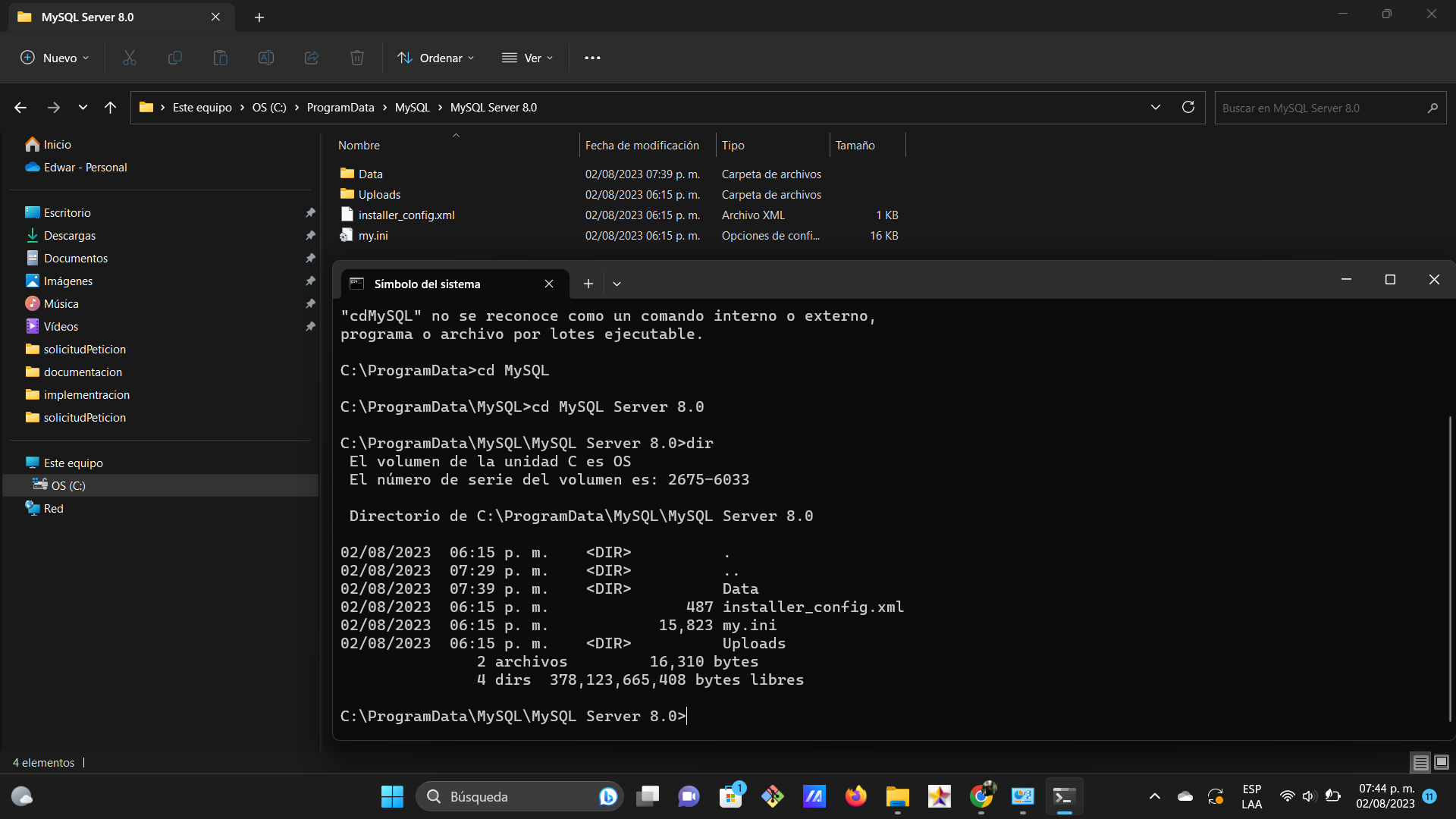Click the Rename icon in toolbar
The height and width of the screenshot is (819, 1456).
point(266,58)
